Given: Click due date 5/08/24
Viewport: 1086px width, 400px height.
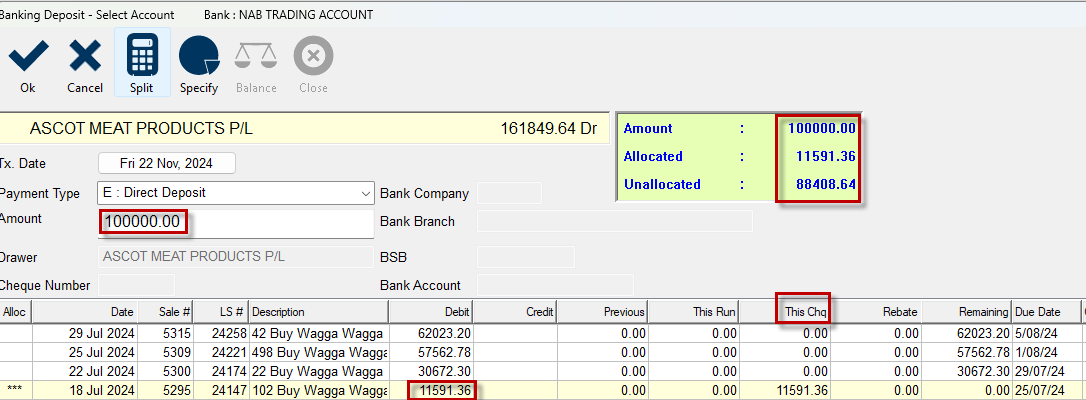Looking at the screenshot, I should [x=1037, y=333].
